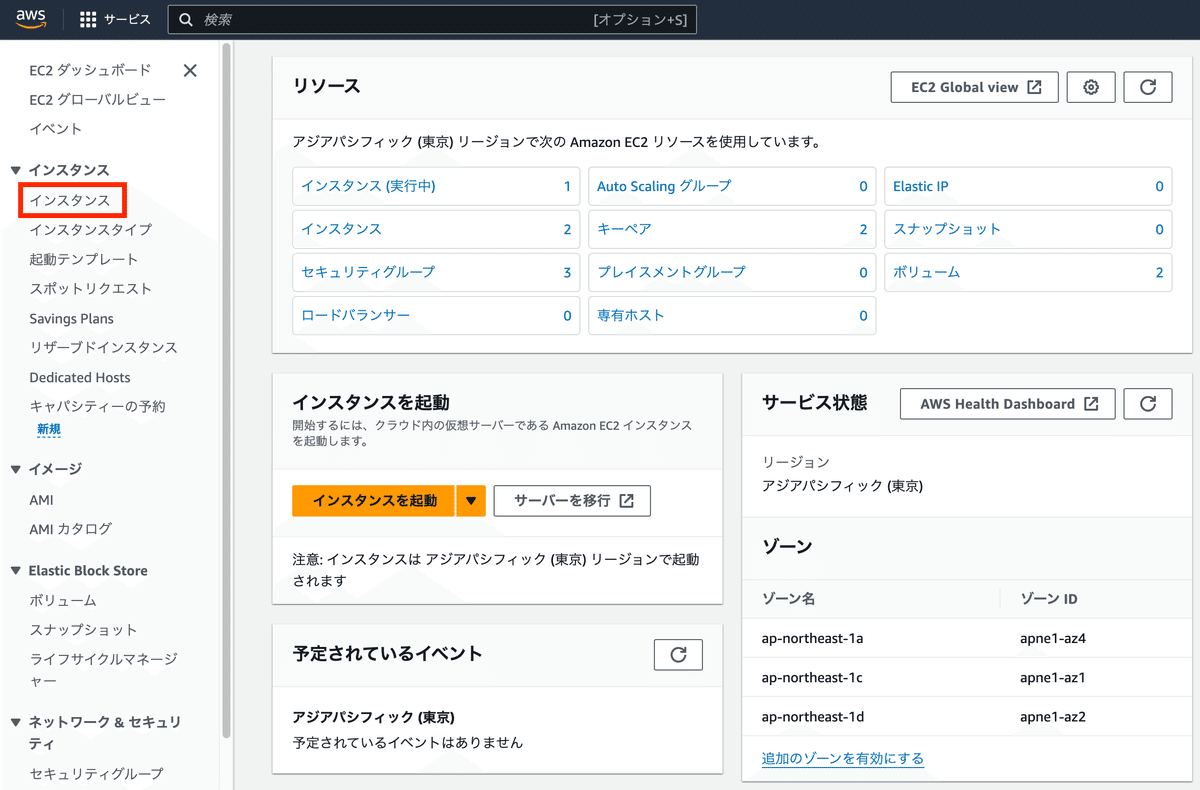Click the 検索 search field
The height and width of the screenshot is (790, 1200).
coord(432,19)
